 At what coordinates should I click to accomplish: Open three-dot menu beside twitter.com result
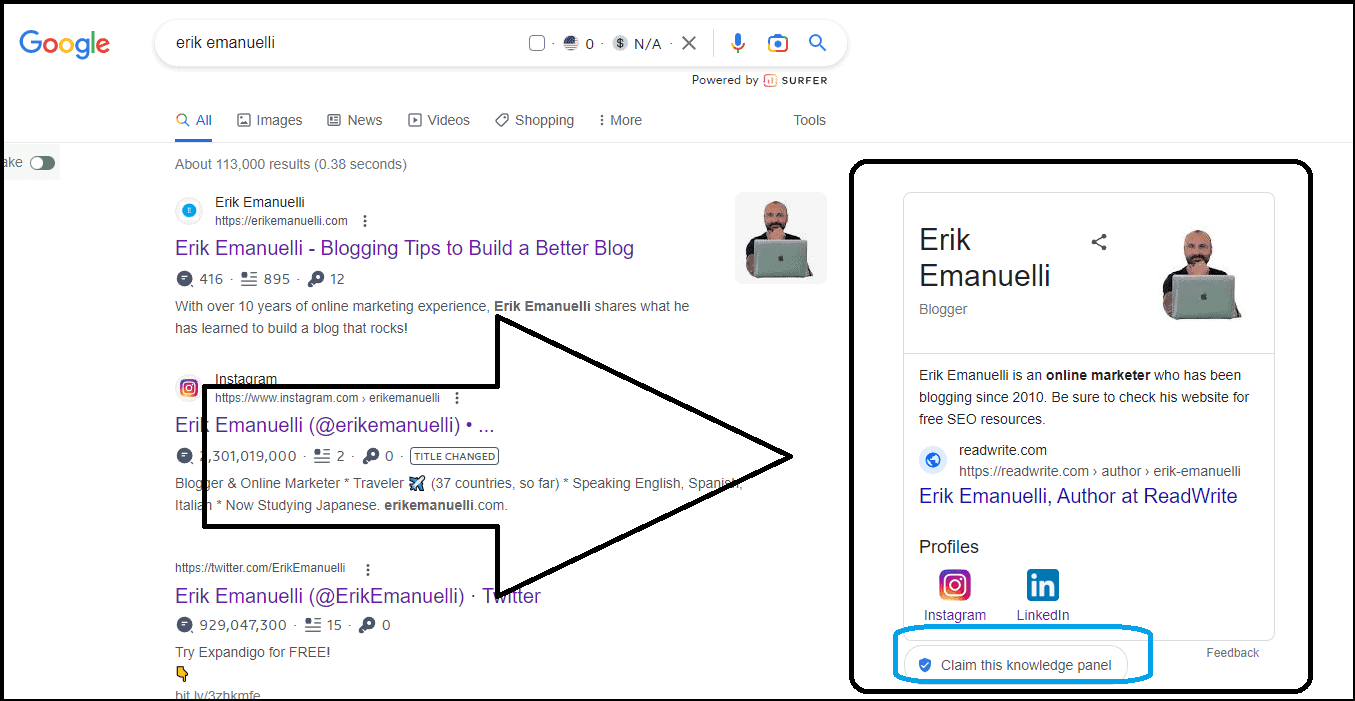368,569
